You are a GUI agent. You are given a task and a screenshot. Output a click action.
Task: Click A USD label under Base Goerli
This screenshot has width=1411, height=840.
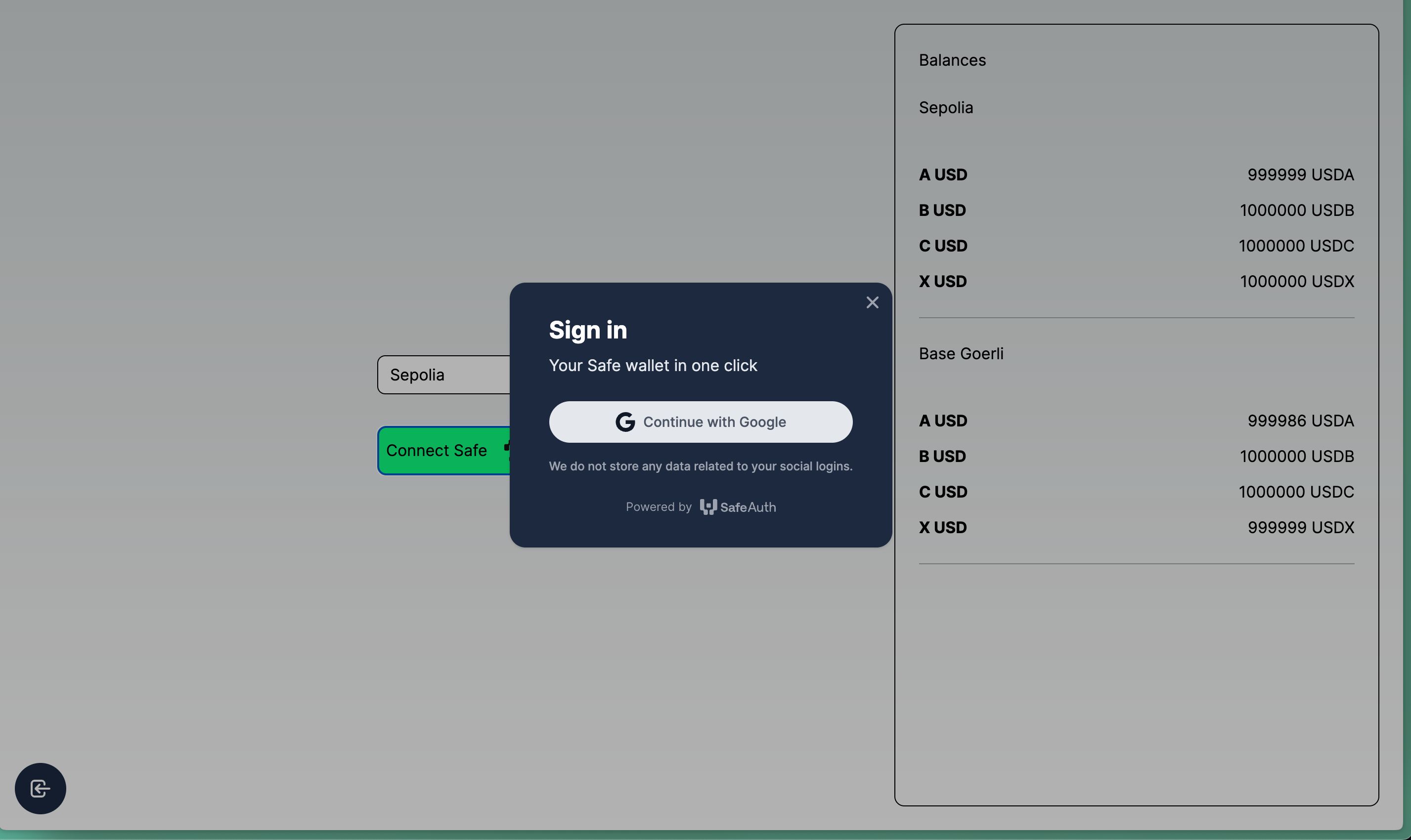click(x=943, y=420)
